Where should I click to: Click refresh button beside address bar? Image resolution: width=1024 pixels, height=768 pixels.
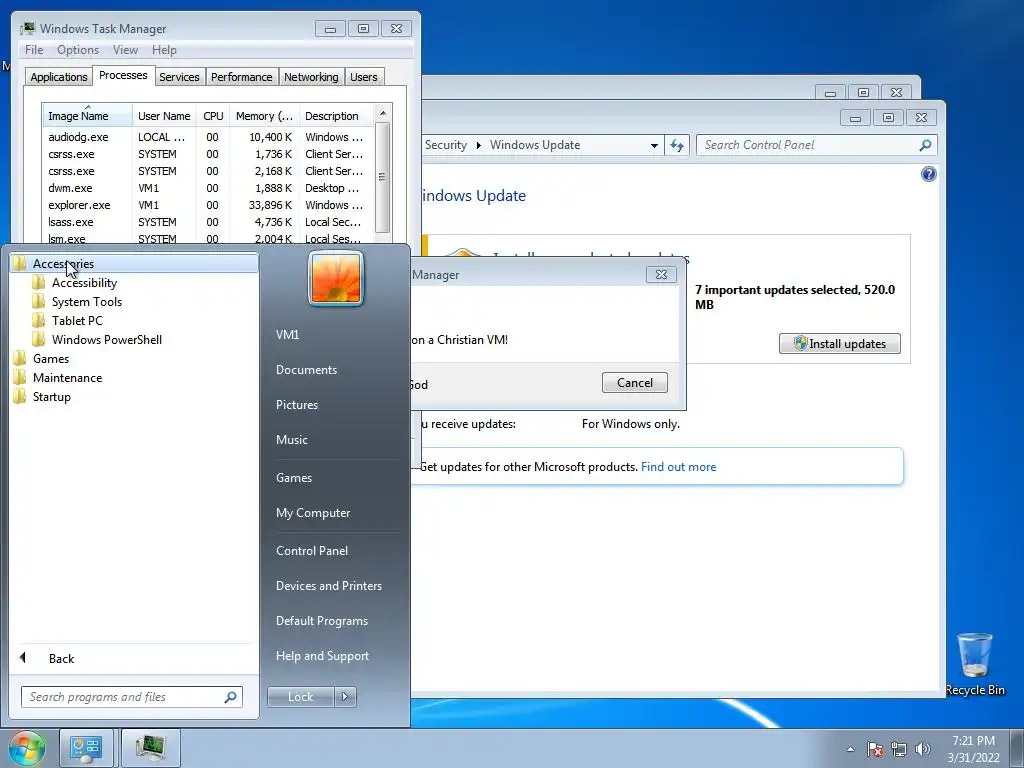pos(677,145)
